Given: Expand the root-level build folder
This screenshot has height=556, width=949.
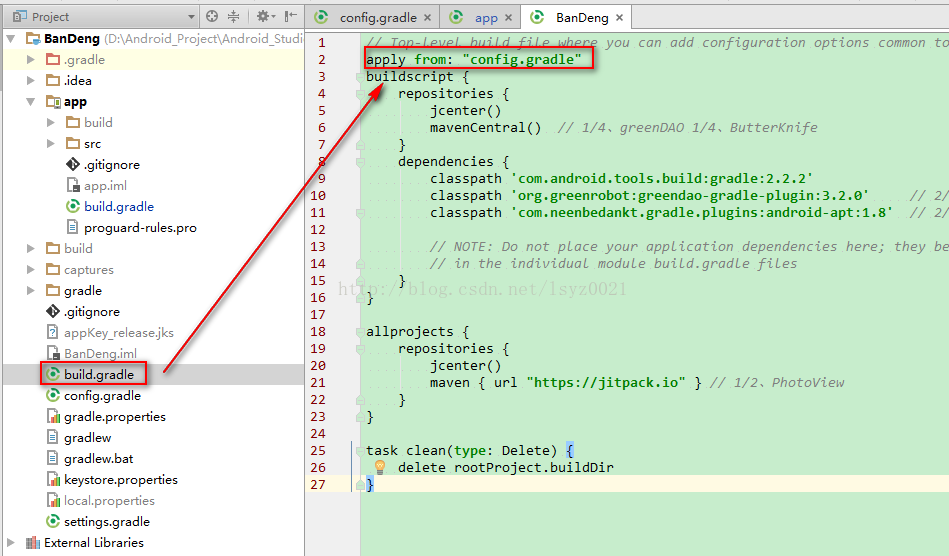Looking at the screenshot, I should [x=31, y=248].
